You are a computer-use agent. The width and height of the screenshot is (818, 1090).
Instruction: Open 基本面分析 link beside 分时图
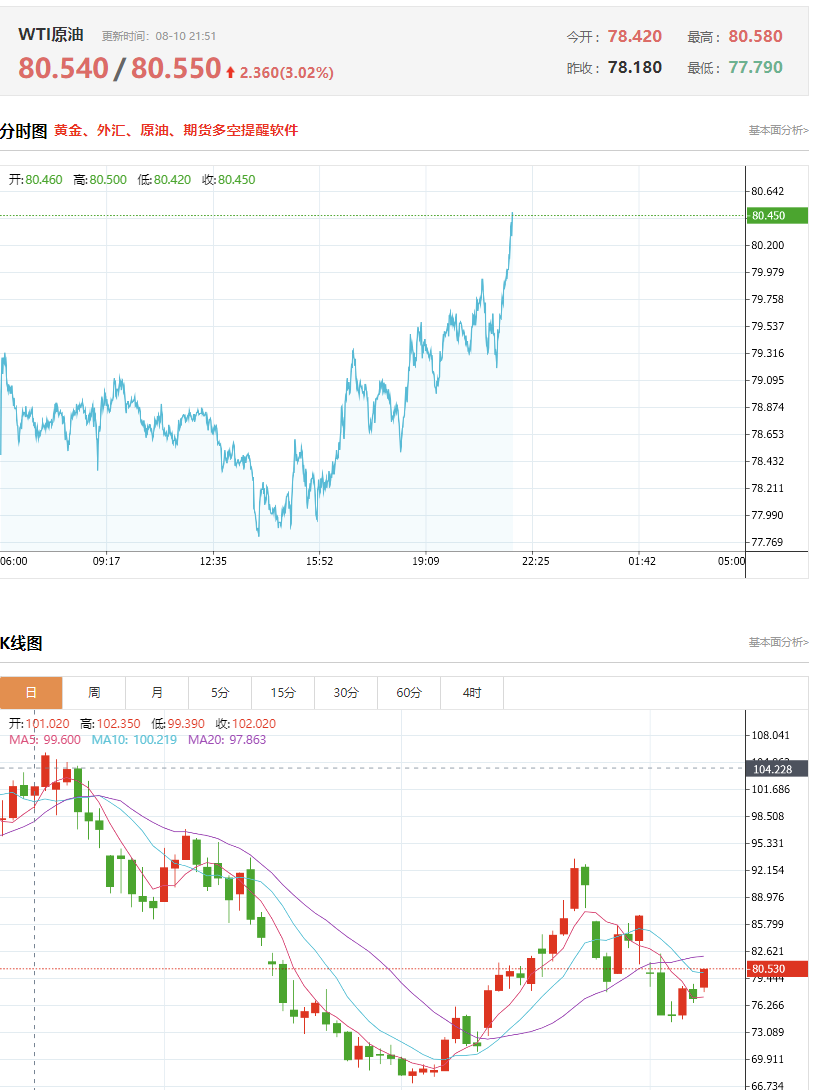coord(778,130)
